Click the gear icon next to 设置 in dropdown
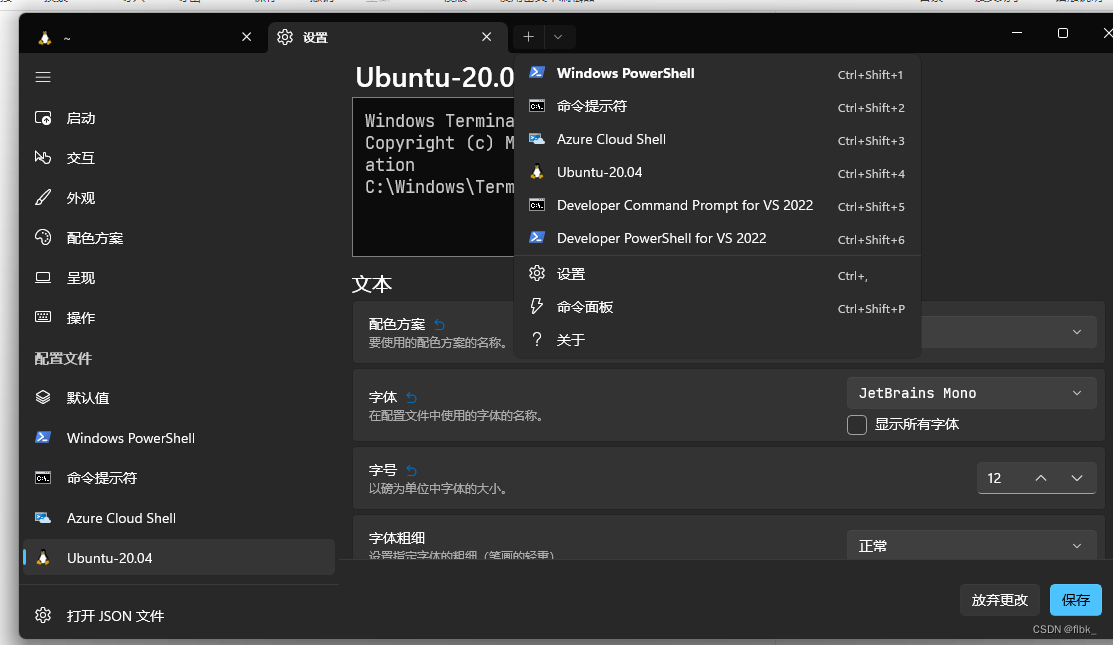This screenshot has height=645, width=1113. [x=537, y=273]
